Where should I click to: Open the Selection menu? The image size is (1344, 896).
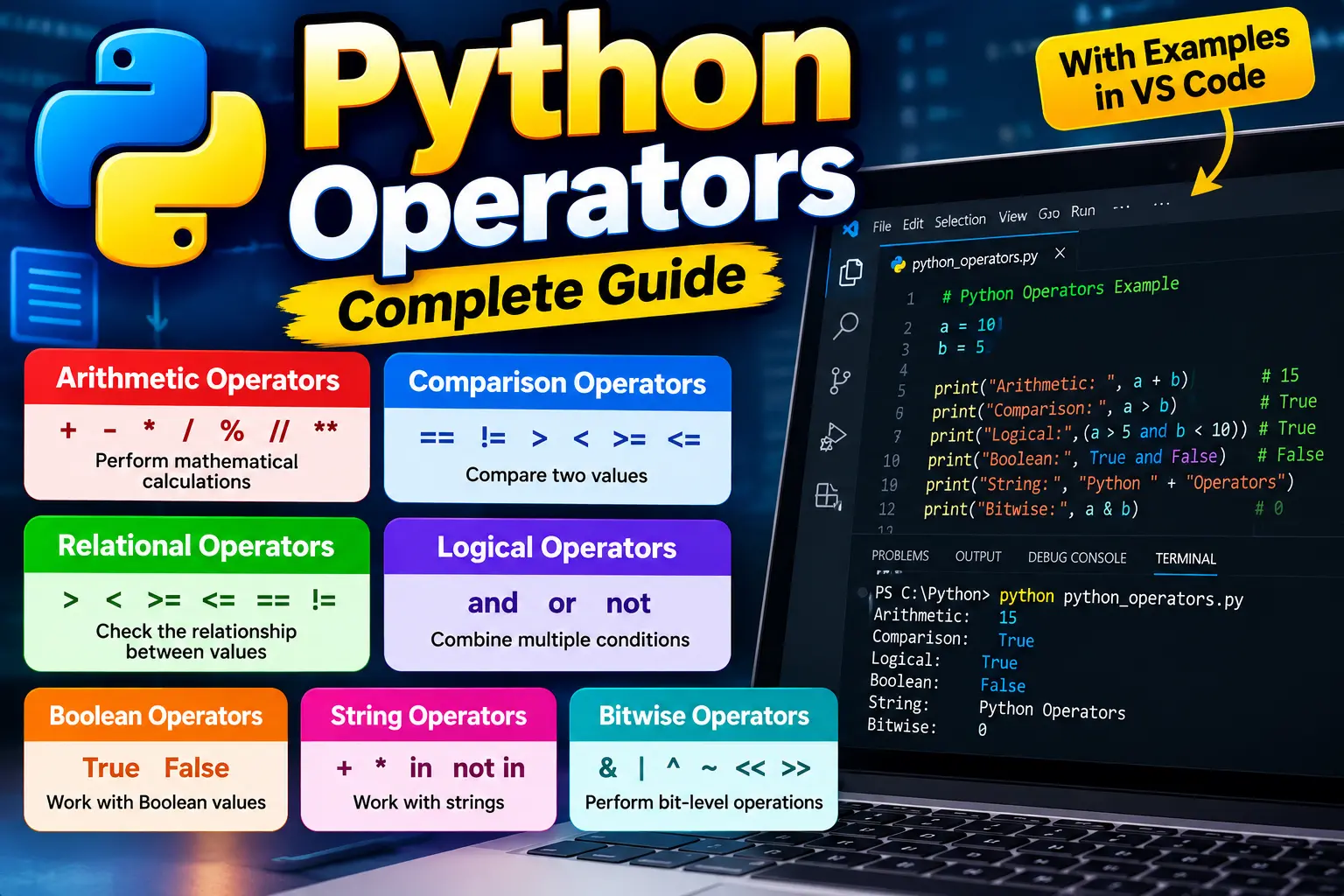[960, 220]
